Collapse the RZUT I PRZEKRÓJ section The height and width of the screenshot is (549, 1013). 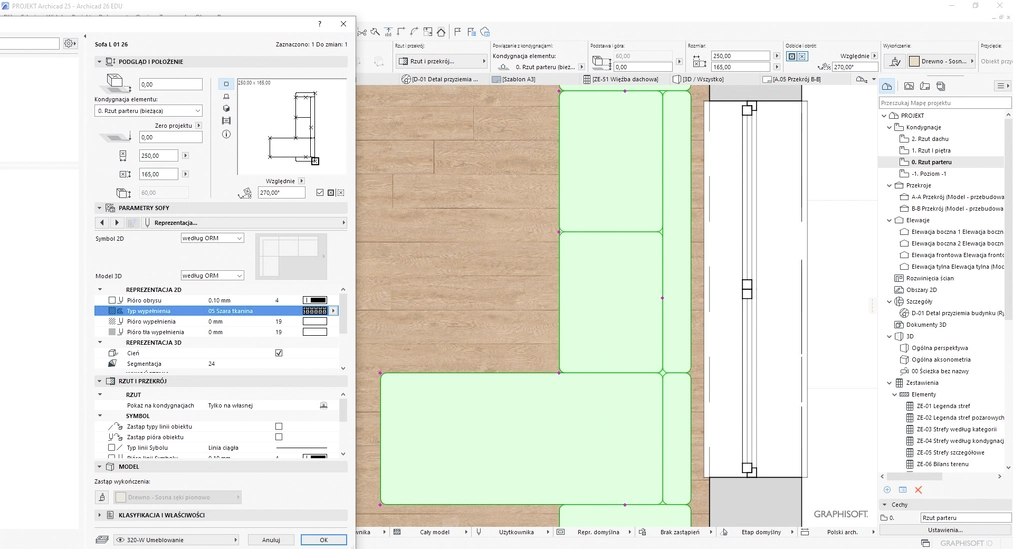point(99,381)
